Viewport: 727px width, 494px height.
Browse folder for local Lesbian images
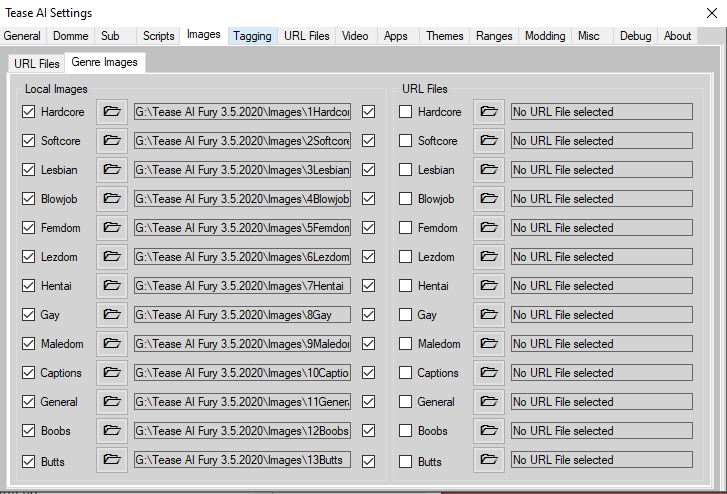112,170
